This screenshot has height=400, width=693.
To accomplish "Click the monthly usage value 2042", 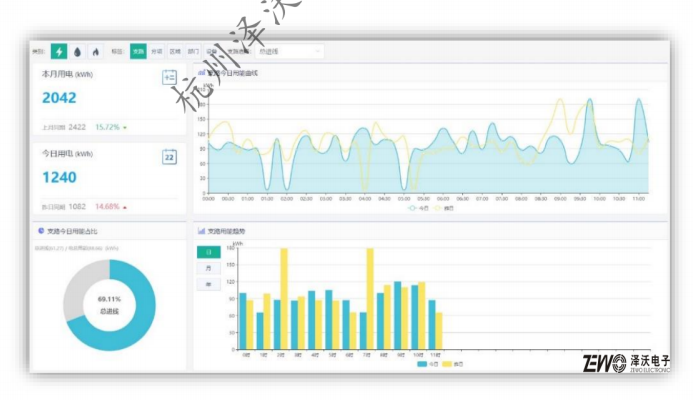I will pyautogui.click(x=59, y=98).
